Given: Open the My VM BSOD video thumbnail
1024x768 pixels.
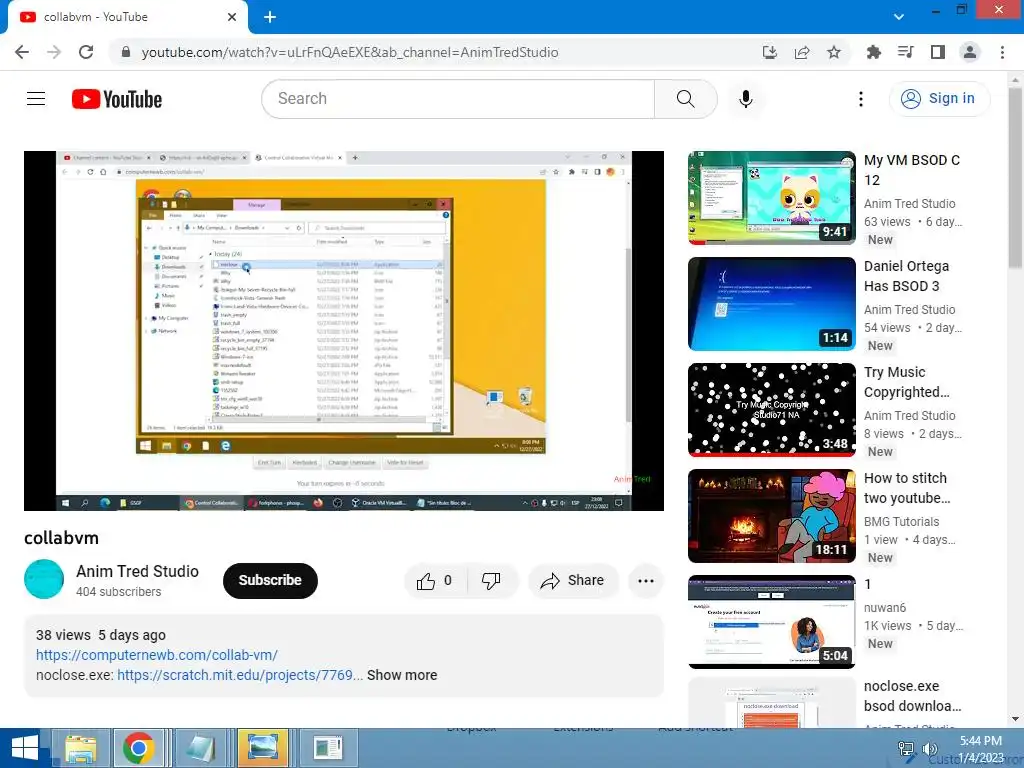Looking at the screenshot, I should 771,198.
